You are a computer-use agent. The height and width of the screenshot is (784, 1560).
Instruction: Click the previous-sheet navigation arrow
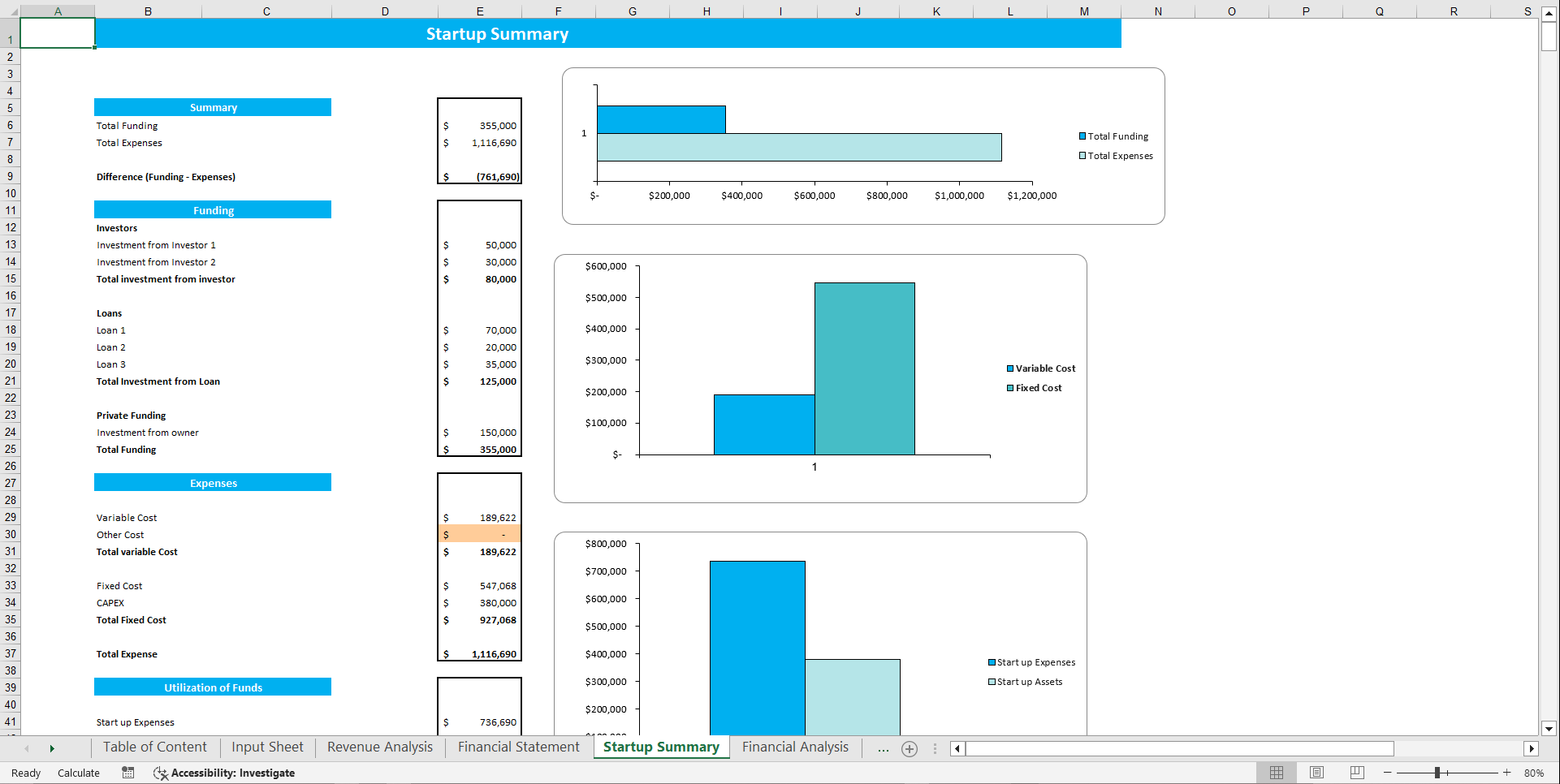[x=27, y=748]
